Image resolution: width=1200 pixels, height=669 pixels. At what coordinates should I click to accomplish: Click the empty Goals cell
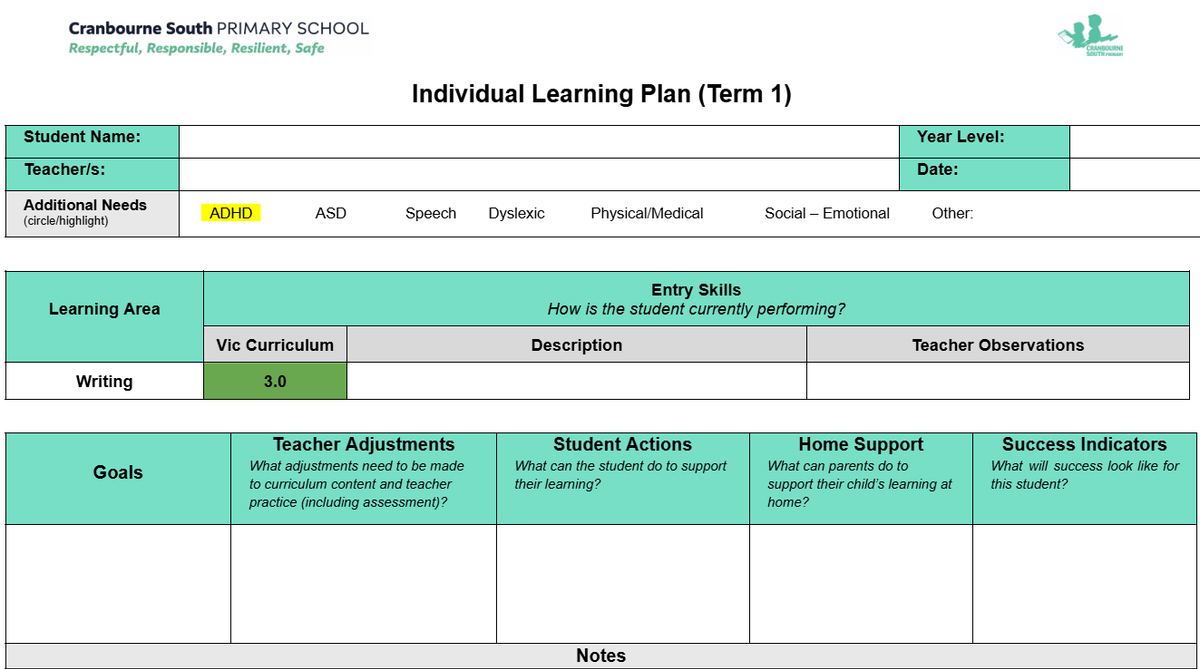pyautogui.click(x=118, y=583)
